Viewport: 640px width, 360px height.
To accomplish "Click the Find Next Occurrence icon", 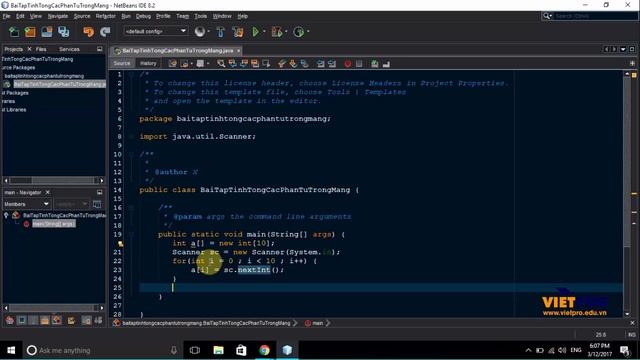I will (244, 63).
